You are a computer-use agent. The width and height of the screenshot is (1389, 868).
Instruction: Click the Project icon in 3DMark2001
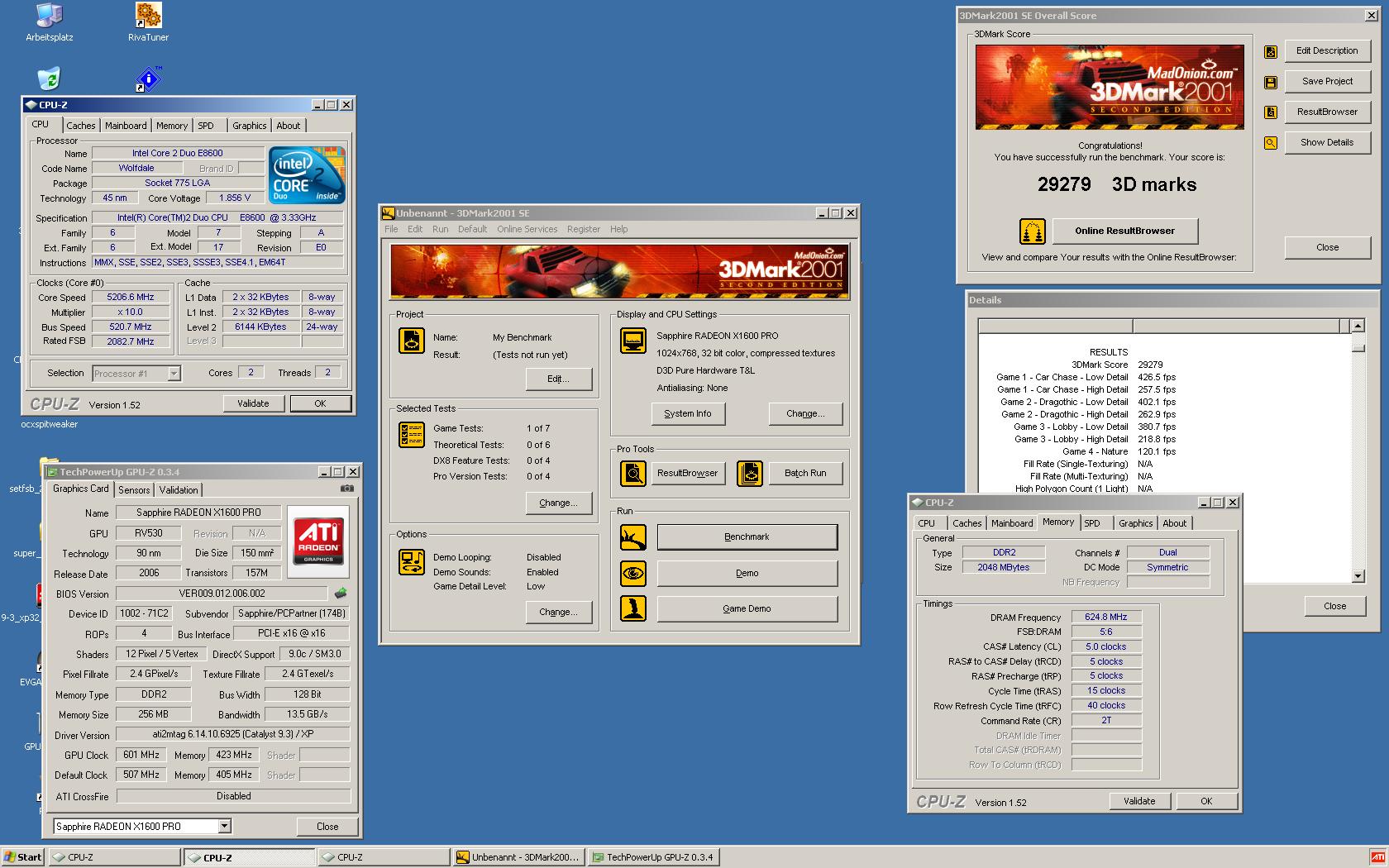[412, 340]
